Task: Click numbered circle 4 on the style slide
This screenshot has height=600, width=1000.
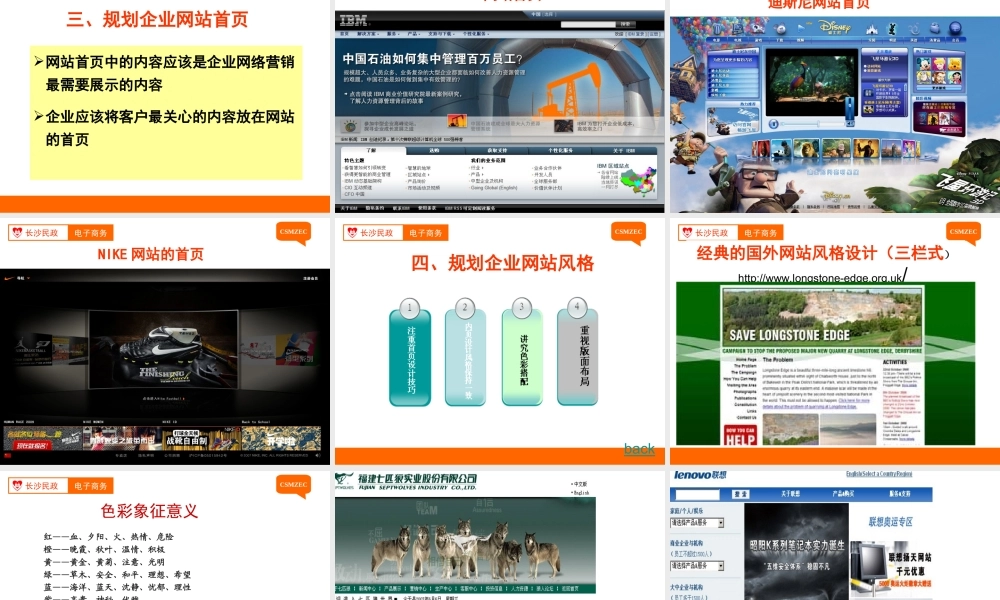Action: pyautogui.click(x=575, y=307)
